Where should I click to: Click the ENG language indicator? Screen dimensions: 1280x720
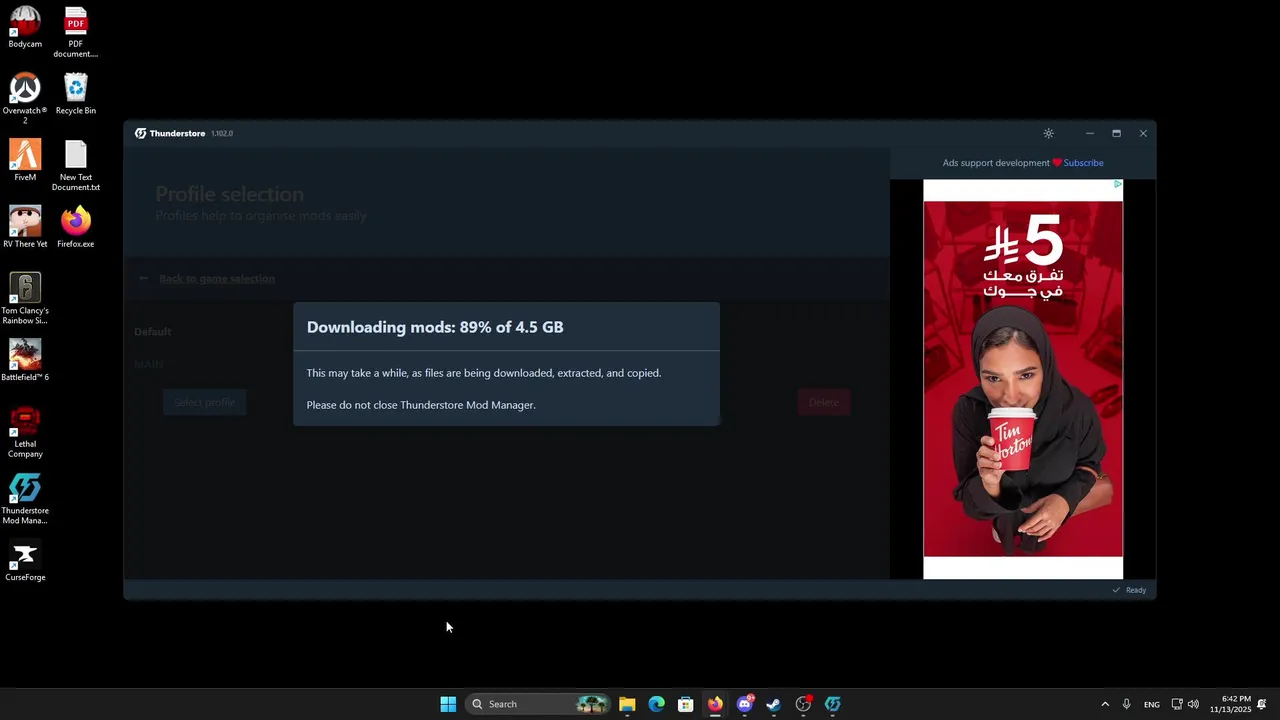tap(1152, 704)
